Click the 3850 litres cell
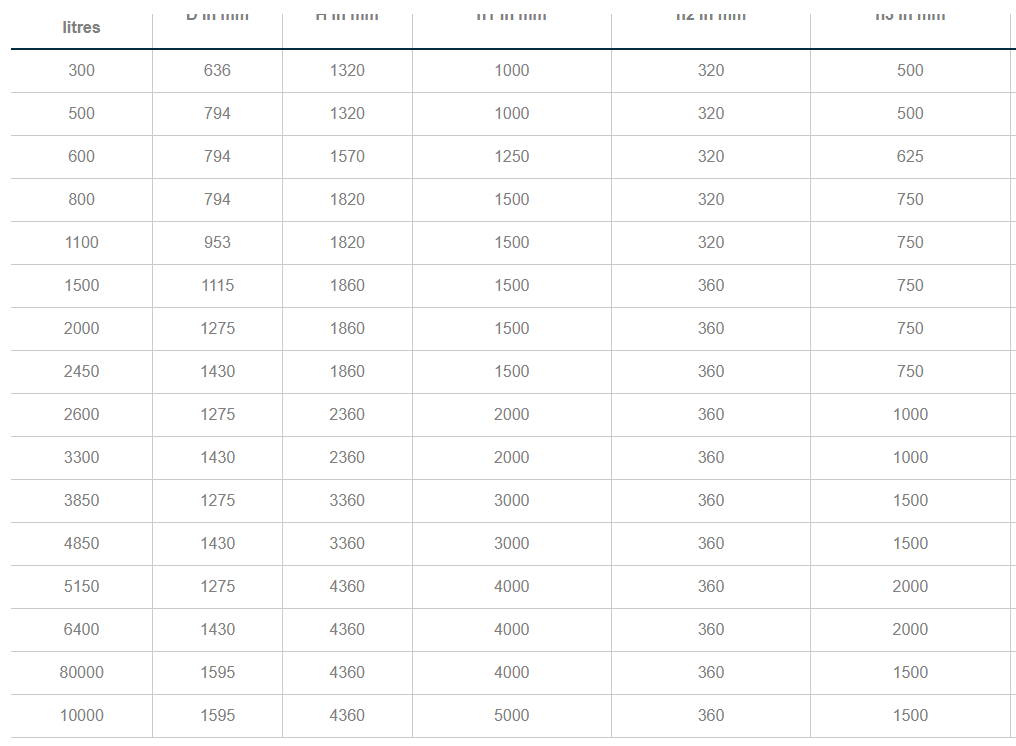The height and width of the screenshot is (746, 1016). coord(81,500)
